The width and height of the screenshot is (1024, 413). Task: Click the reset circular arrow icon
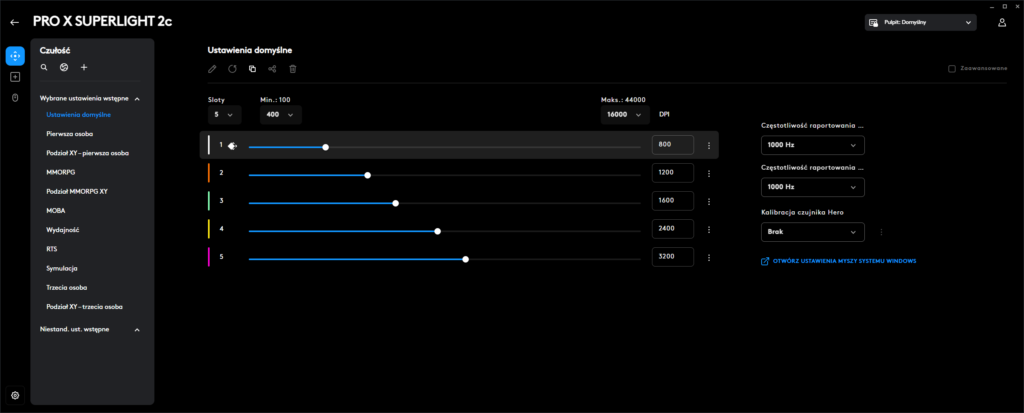(232, 69)
